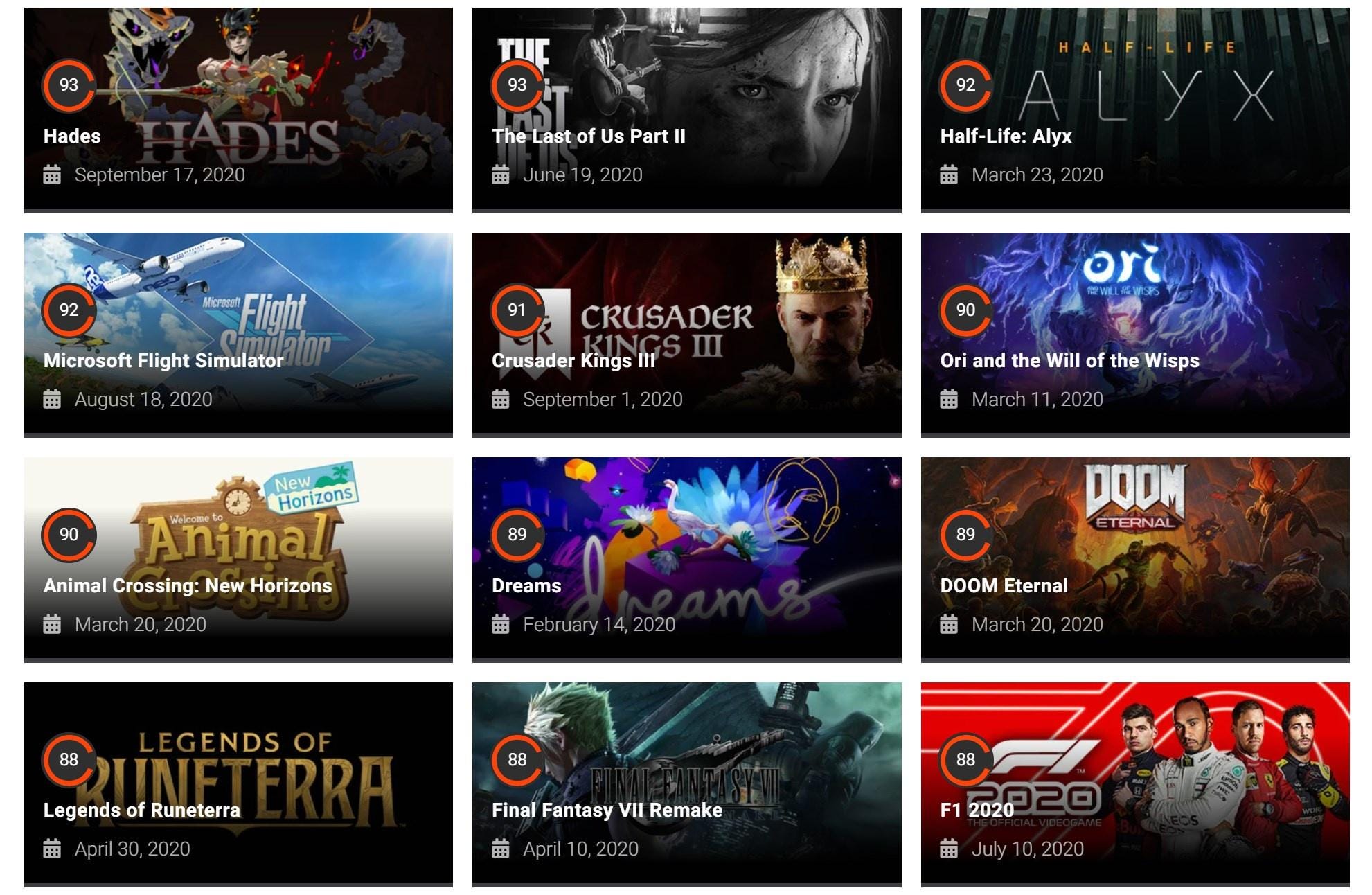This screenshot has width=1372, height=895.
Task: Open the Microsoft Flight Simulator title link
Action: [x=163, y=360]
